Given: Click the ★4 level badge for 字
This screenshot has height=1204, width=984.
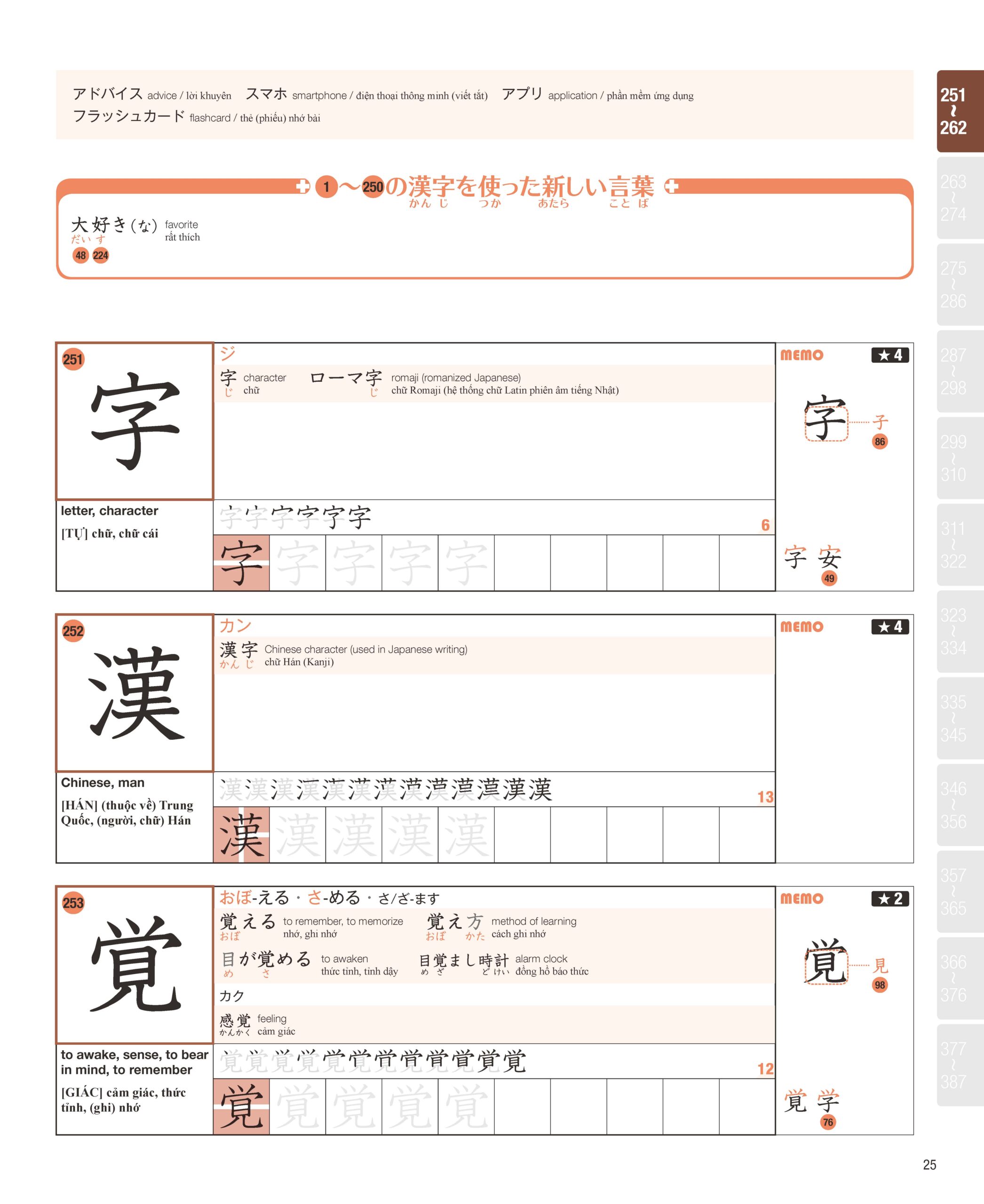Looking at the screenshot, I should (x=890, y=355).
